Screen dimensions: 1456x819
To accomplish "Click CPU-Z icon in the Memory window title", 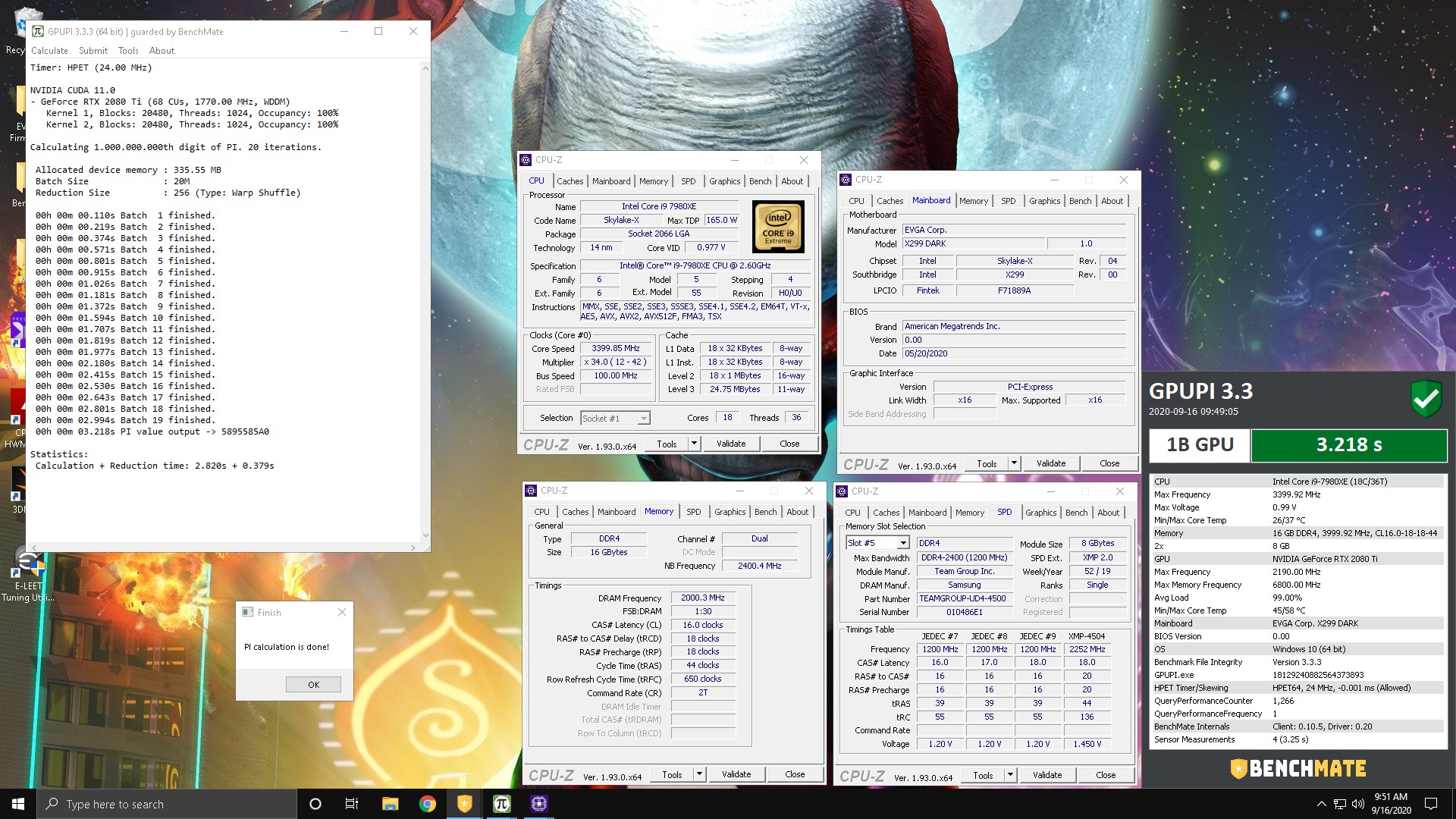I will click(531, 491).
